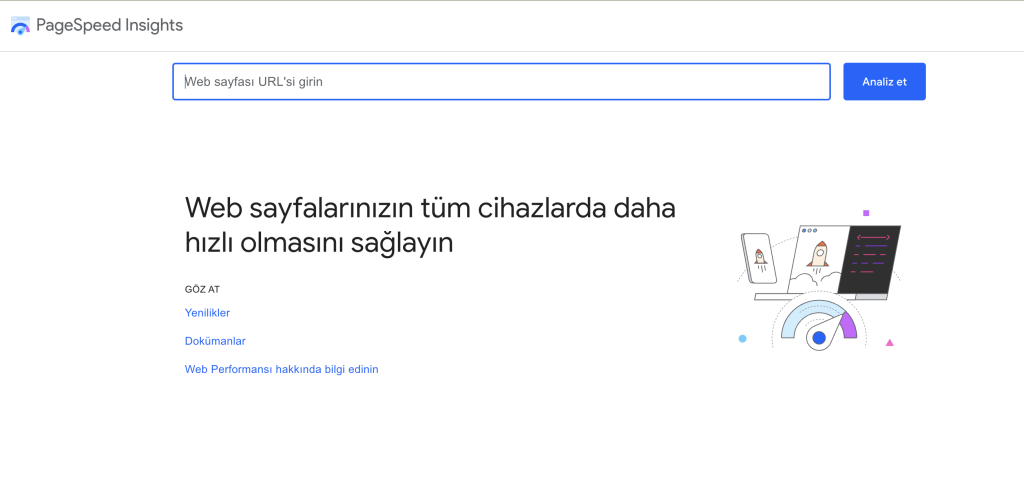Open the Yenilikler link
Viewport: 1024px width, 491px height.
207,313
